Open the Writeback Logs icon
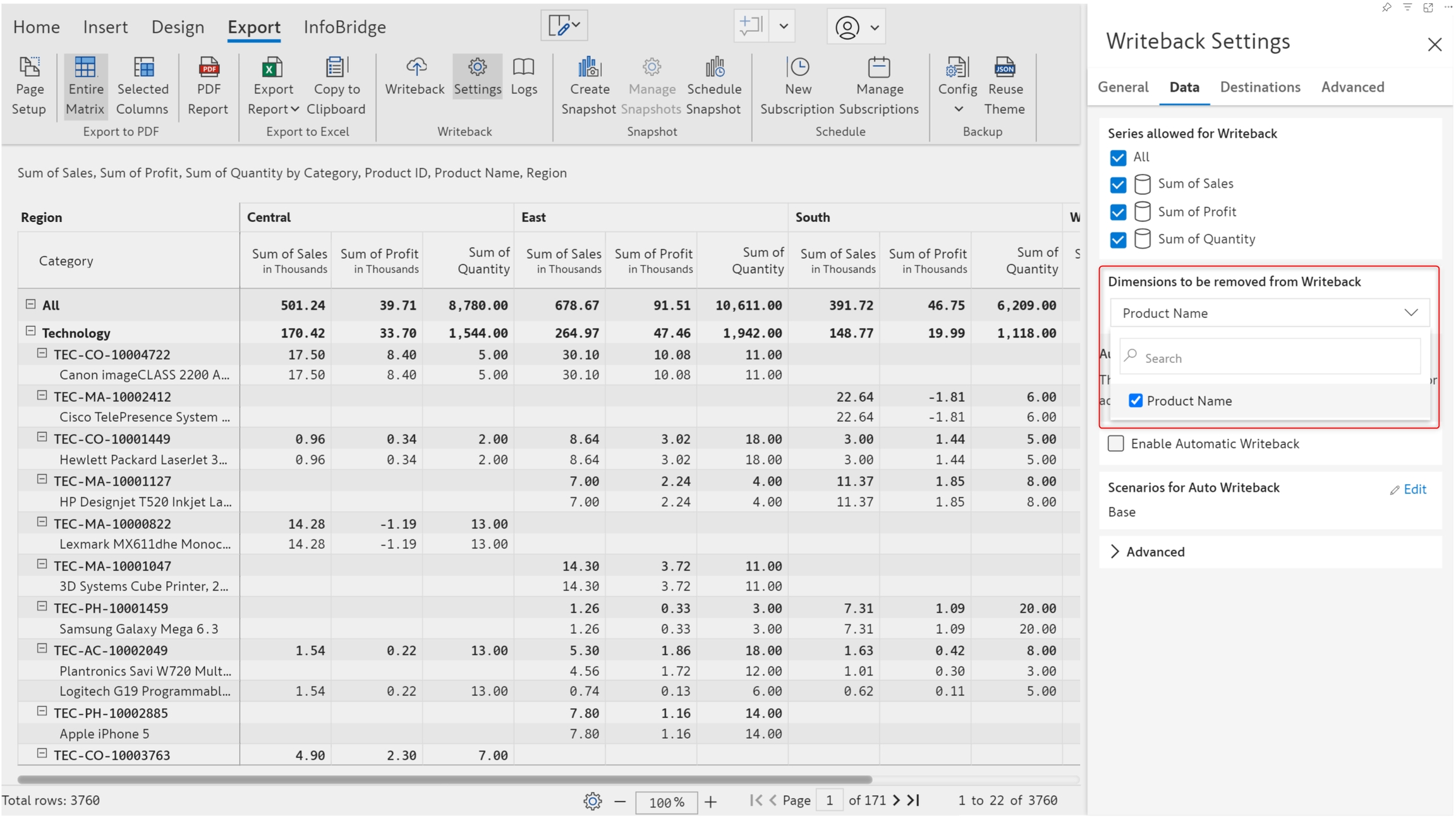This screenshot has width=1456, height=818. pyautogui.click(x=523, y=68)
